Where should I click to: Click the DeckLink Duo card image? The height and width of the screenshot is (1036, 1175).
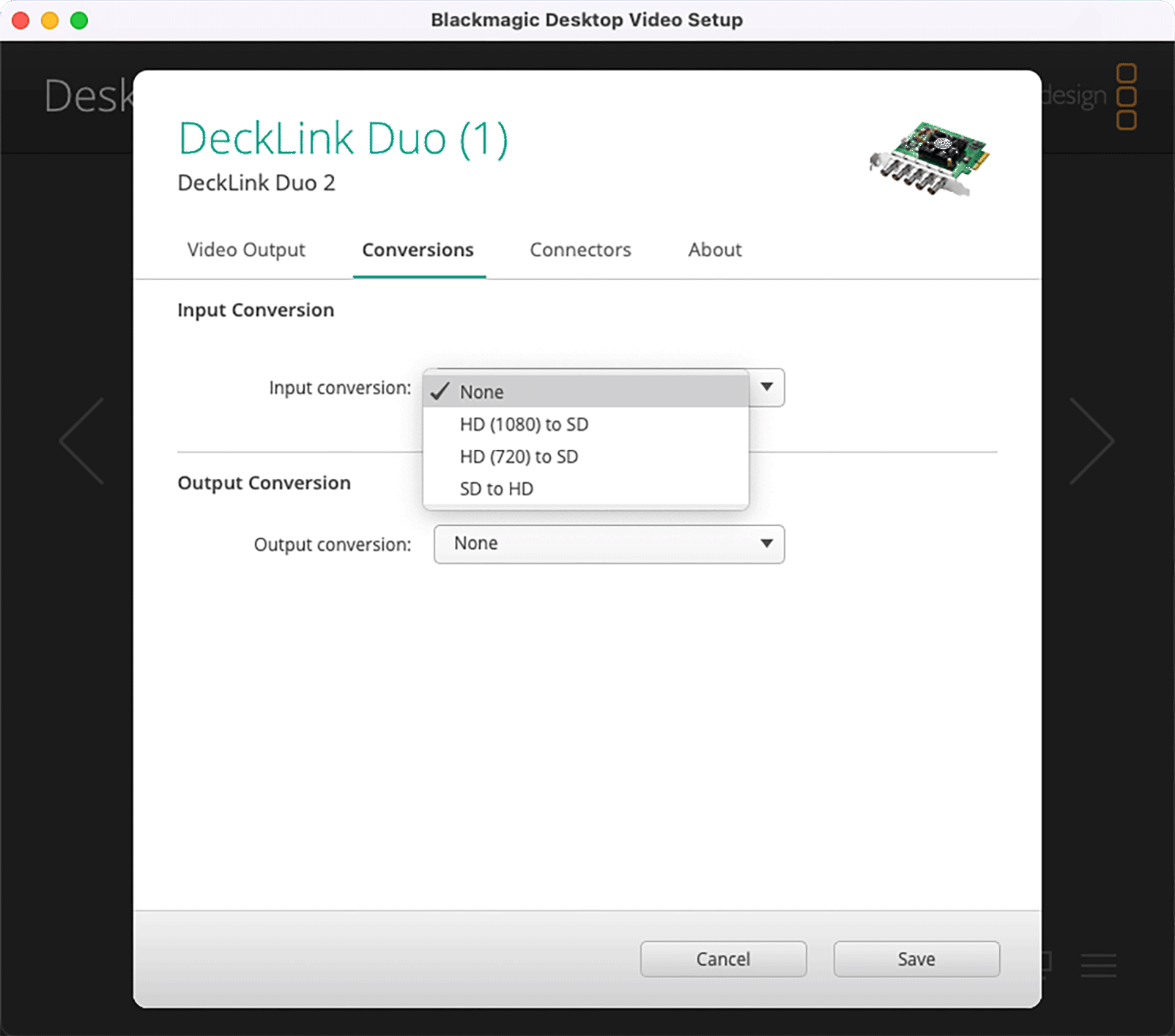[x=929, y=158]
